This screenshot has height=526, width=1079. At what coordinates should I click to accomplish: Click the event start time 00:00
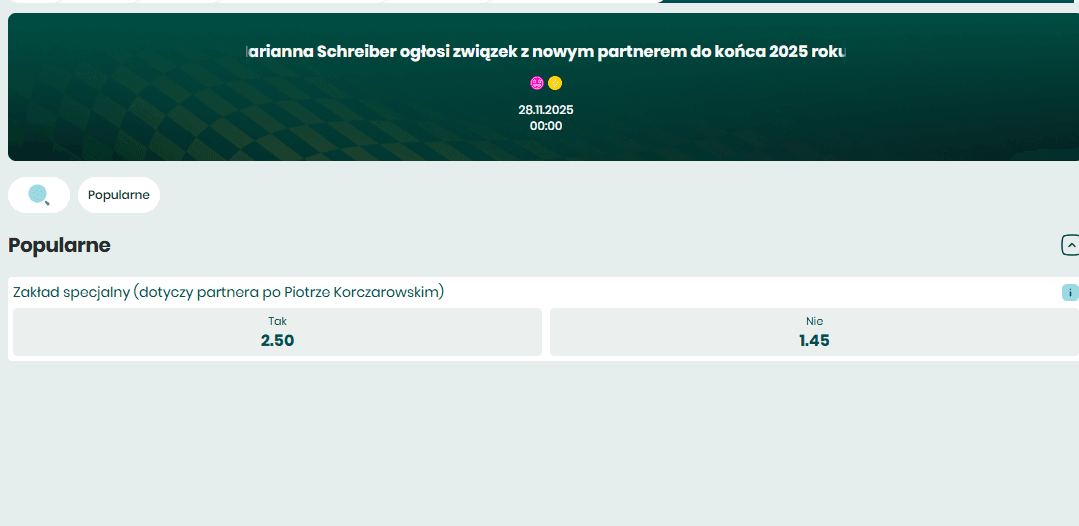546,126
